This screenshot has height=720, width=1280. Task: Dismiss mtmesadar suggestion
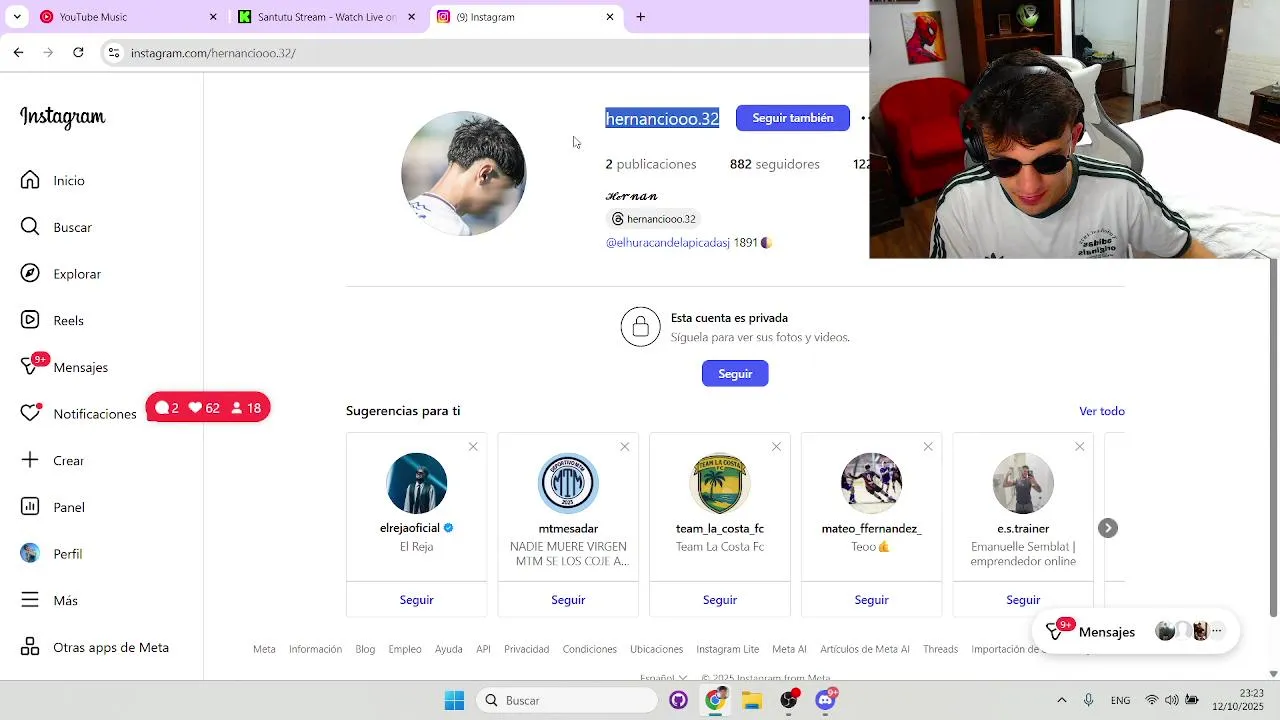point(625,446)
